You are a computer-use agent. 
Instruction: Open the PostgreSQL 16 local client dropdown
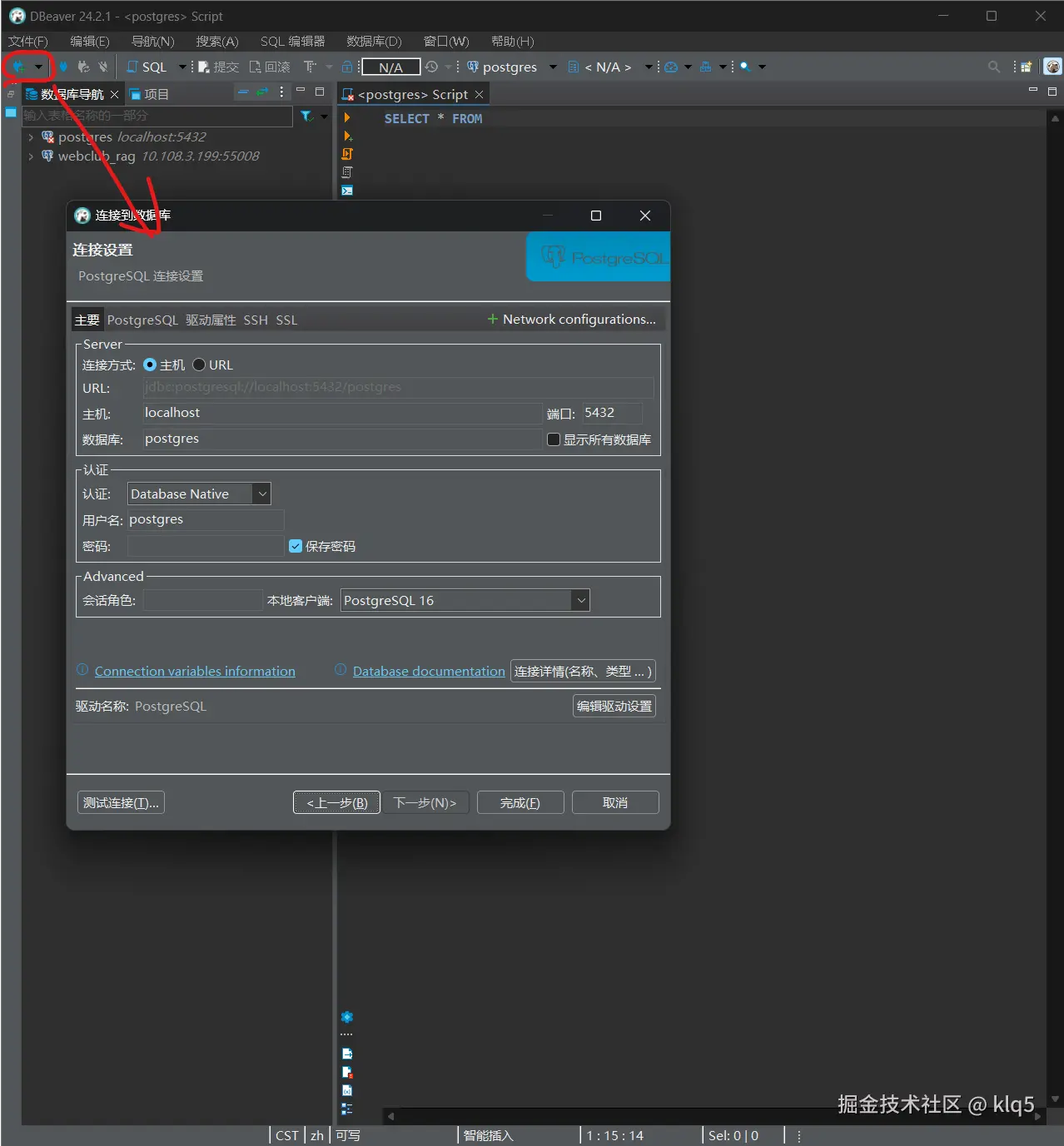(x=465, y=600)
